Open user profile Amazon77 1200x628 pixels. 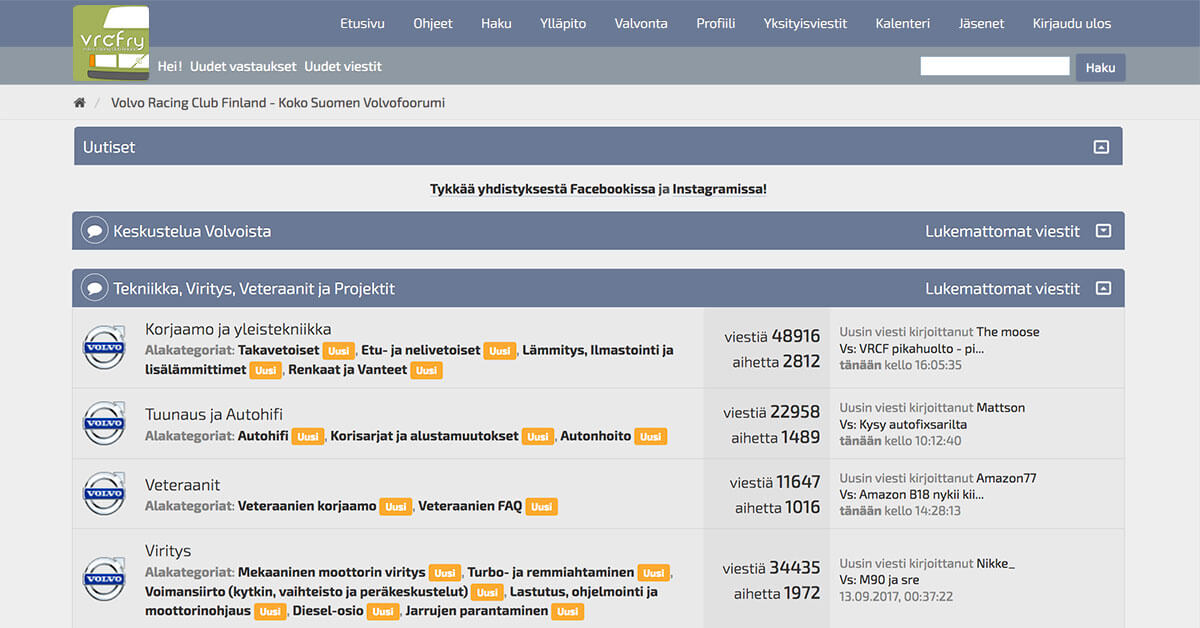pos(1006,478)
